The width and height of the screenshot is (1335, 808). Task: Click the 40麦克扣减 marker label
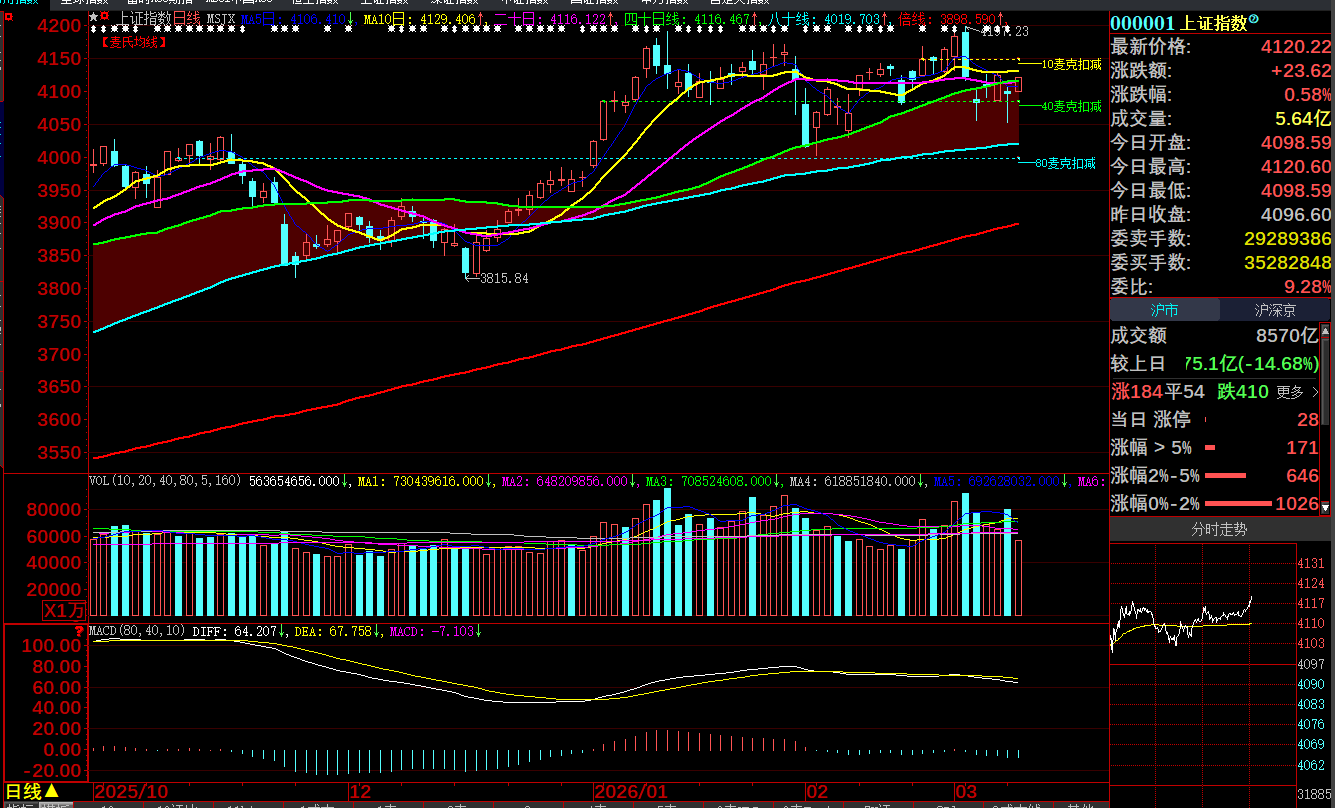(x=1071, y=106)
